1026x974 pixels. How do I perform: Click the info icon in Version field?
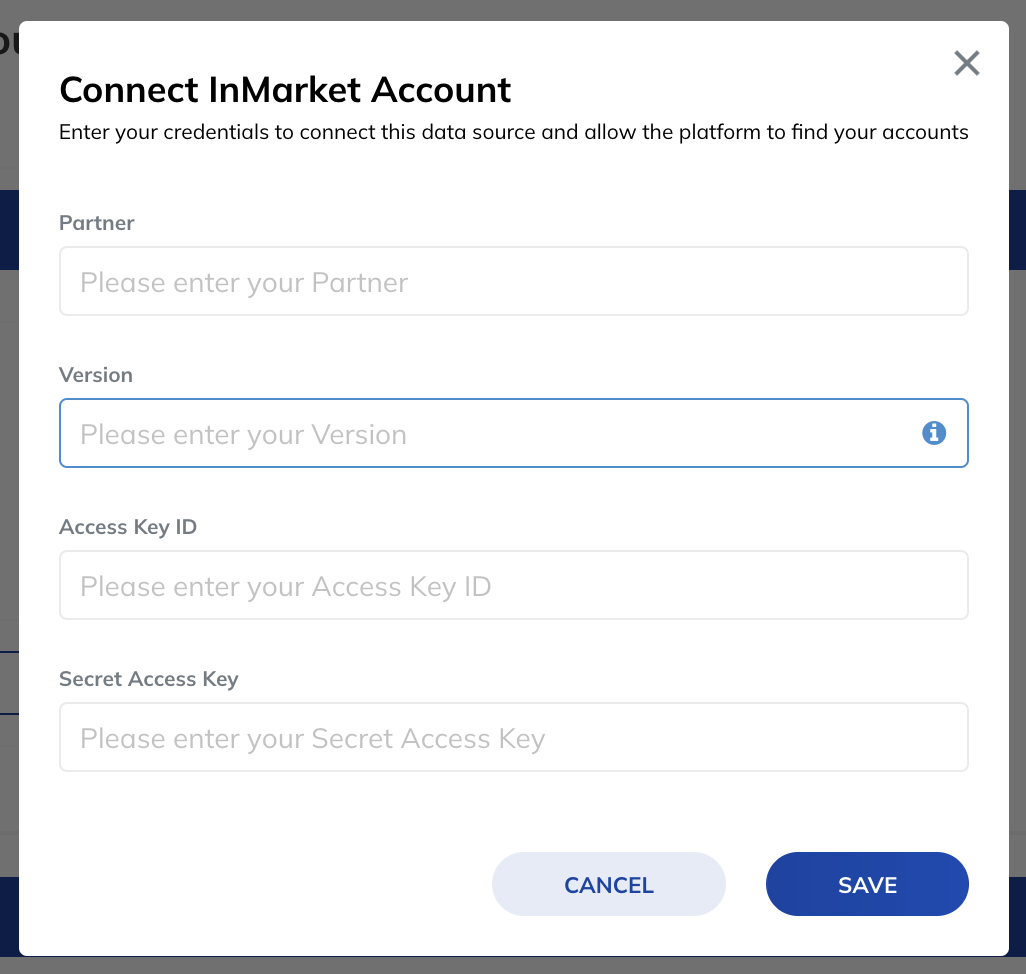point(934,433)
